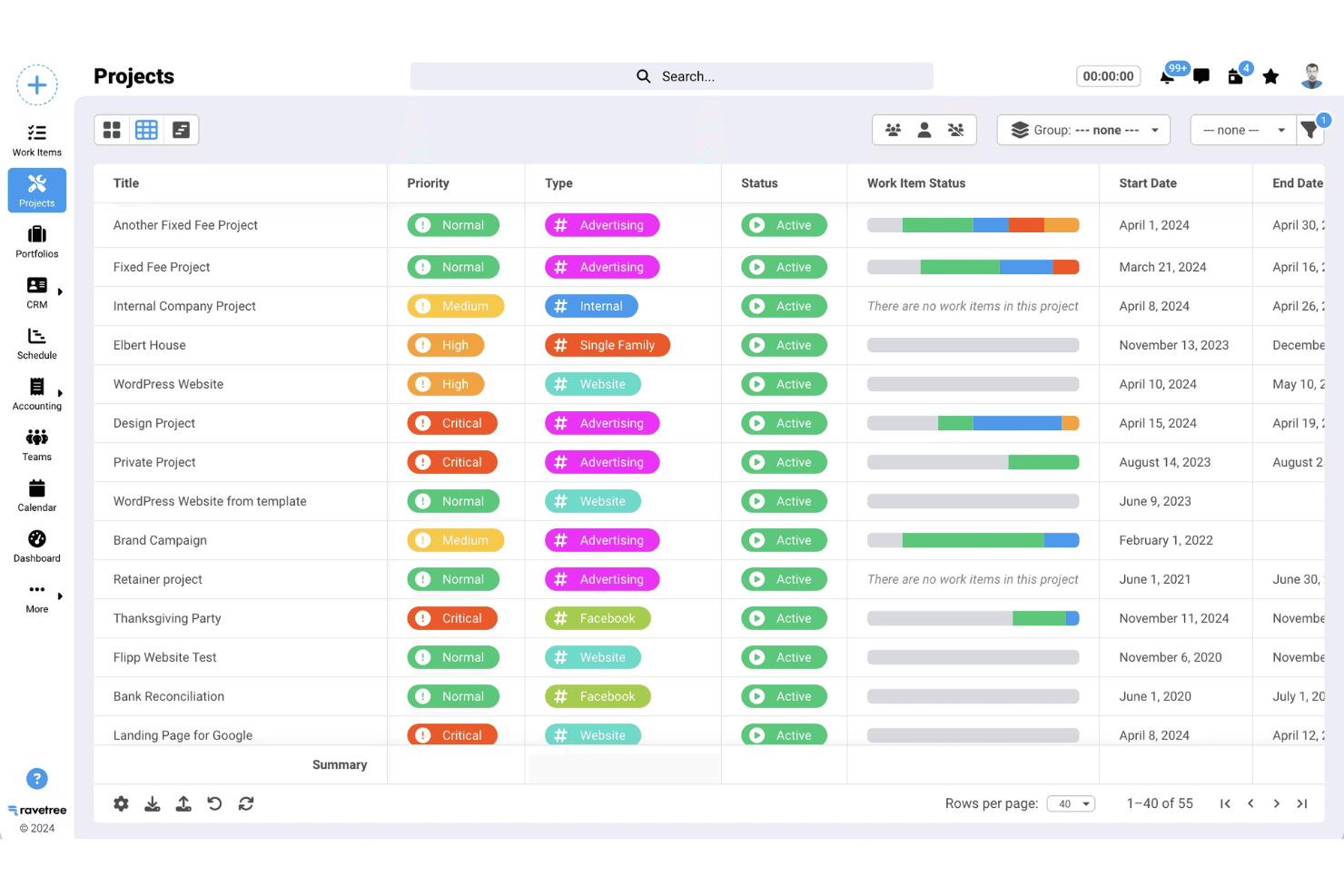Image resolution: width=1344 pixels, height=896 pixels.
Task: Sort by Type column header
Action: [558, 183]
